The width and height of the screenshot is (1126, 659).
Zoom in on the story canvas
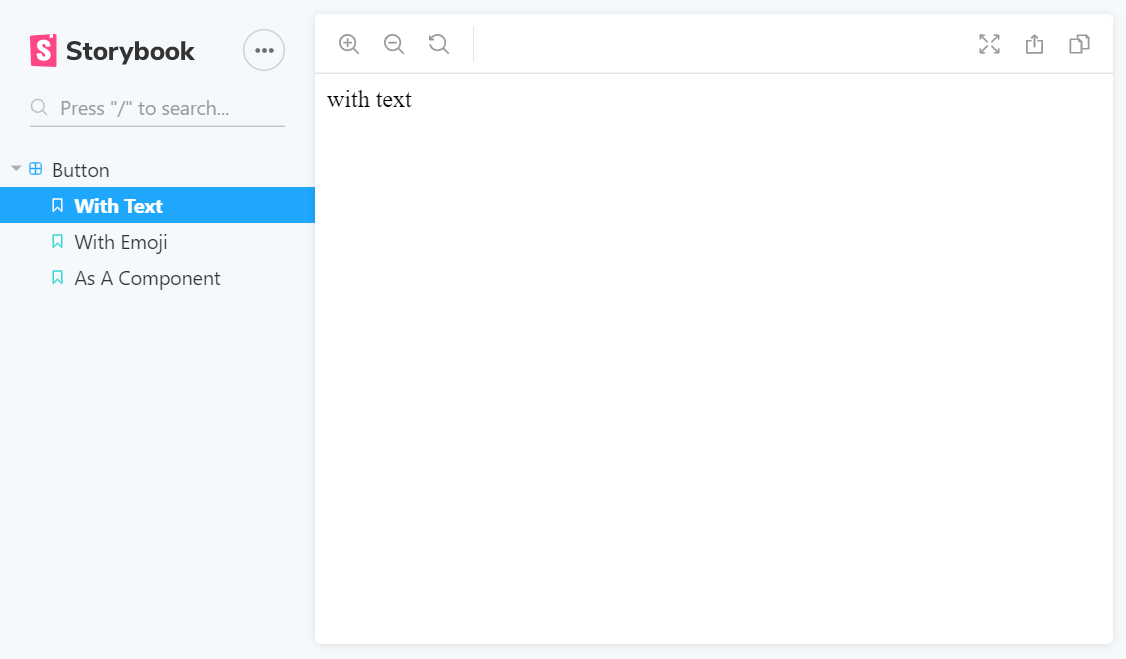[x=348, y=44]
